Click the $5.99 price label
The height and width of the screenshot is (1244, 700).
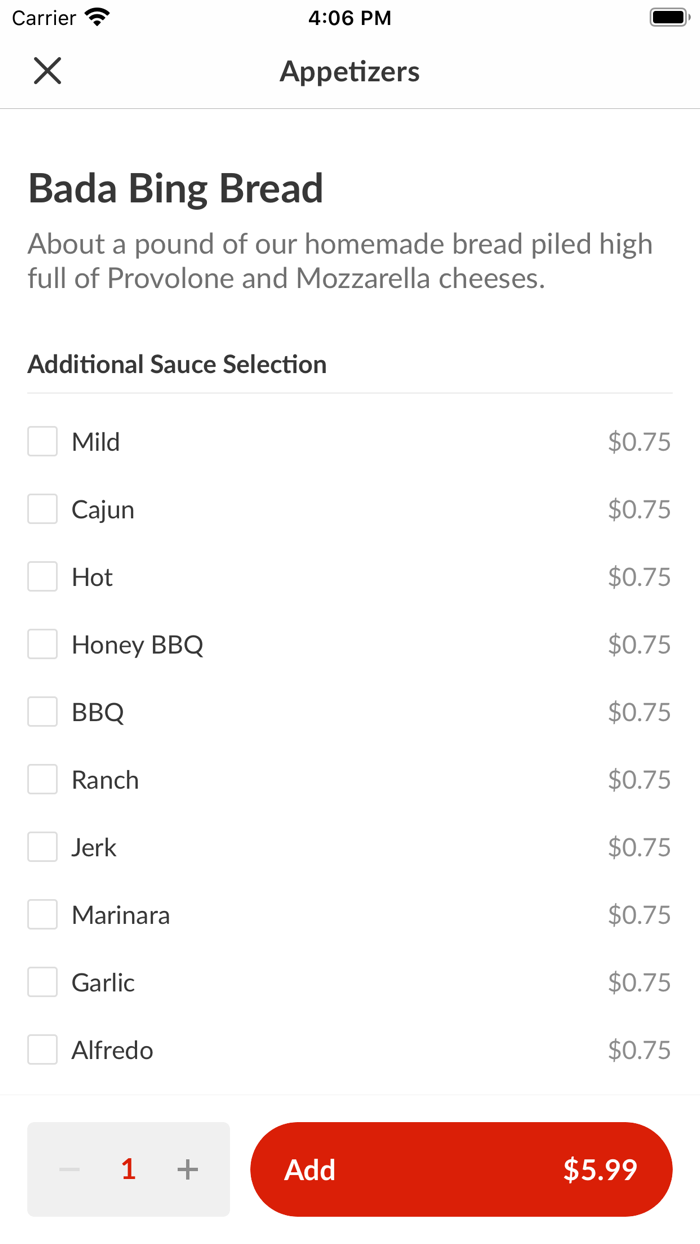tap(600, 1169)
